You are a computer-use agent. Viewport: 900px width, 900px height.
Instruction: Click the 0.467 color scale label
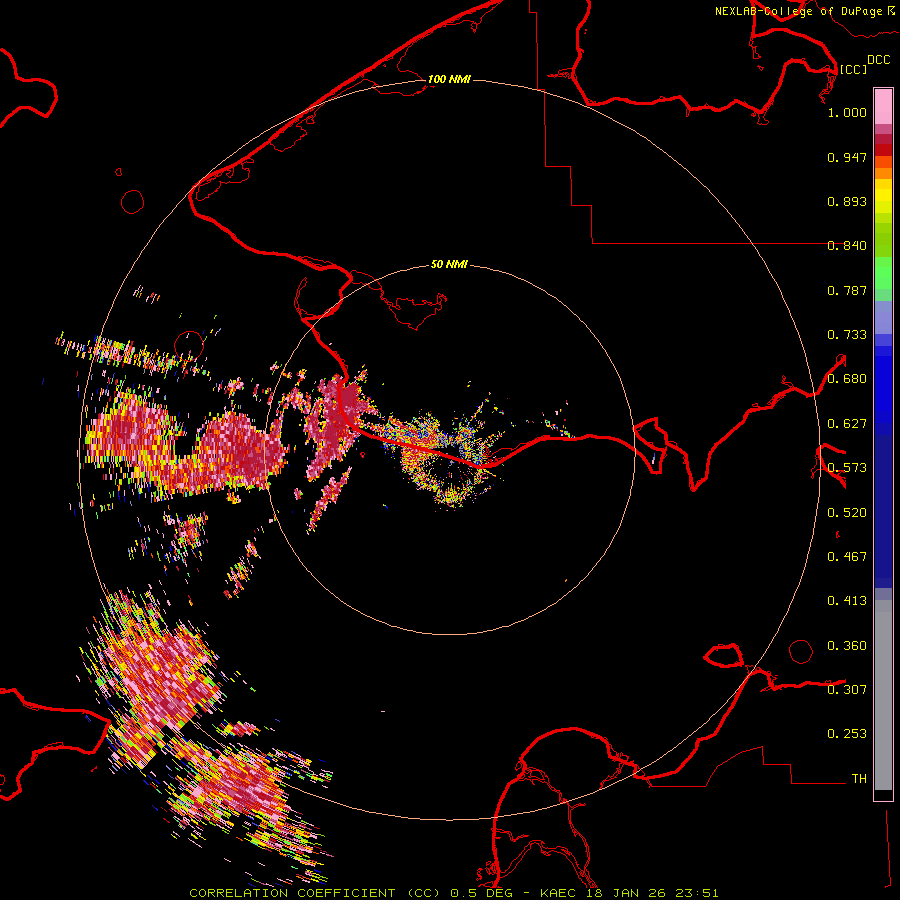(x=847, y=557)
